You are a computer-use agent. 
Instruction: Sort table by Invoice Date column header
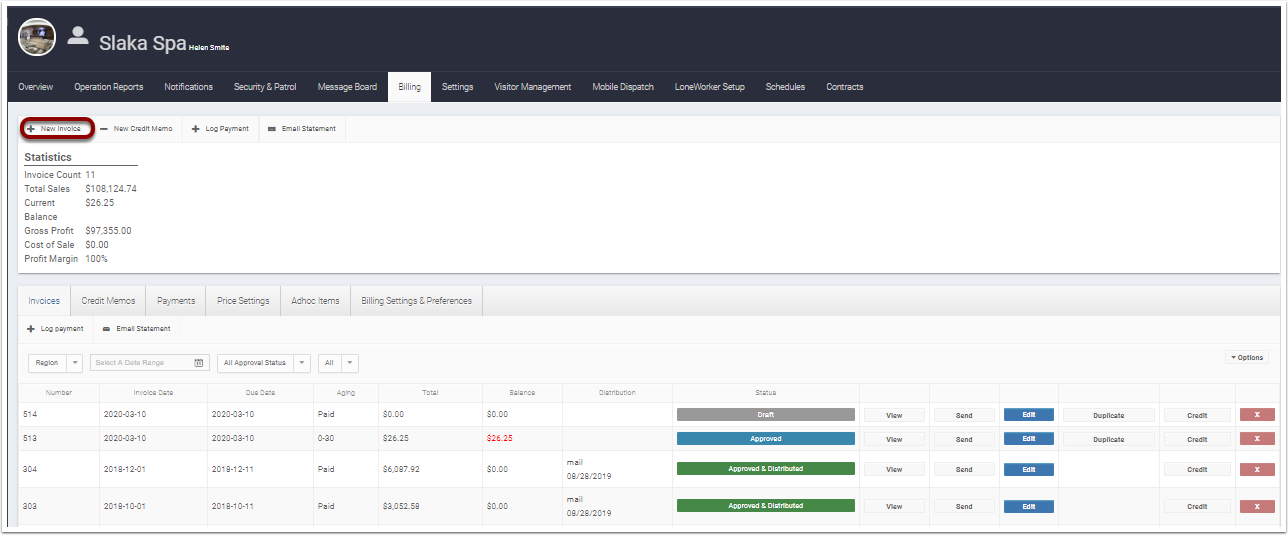tap(153, 393)
